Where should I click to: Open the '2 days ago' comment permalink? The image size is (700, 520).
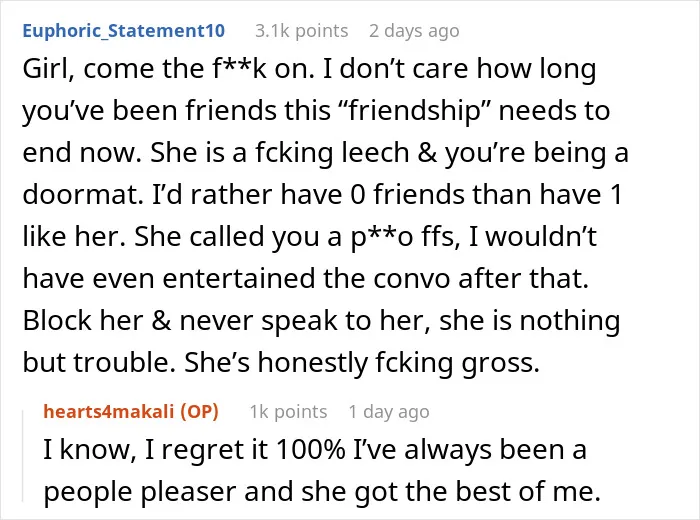pyautogui.click(x=414, y=31)
